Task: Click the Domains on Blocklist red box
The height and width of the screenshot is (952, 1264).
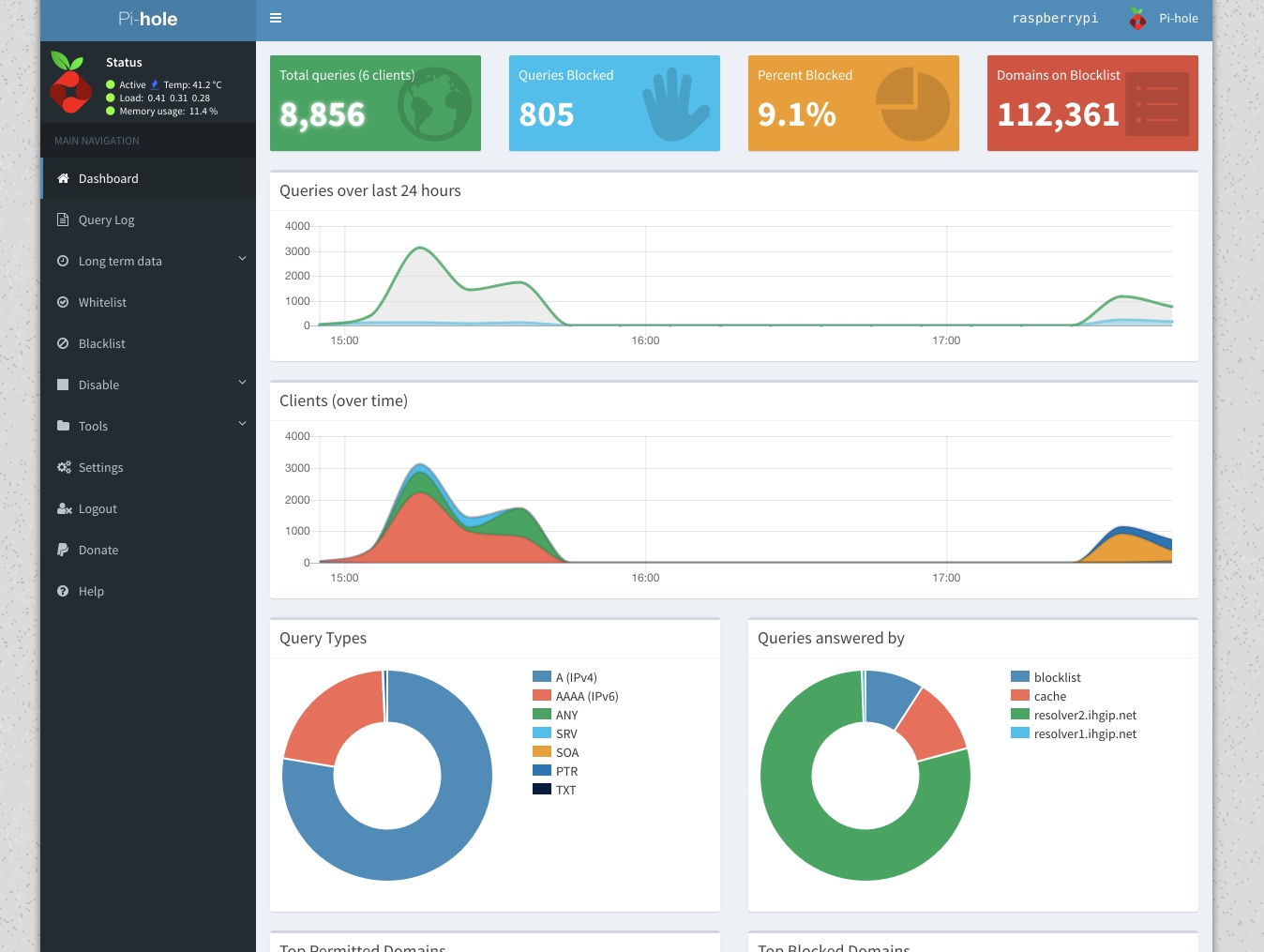Action: point(1091,103)
